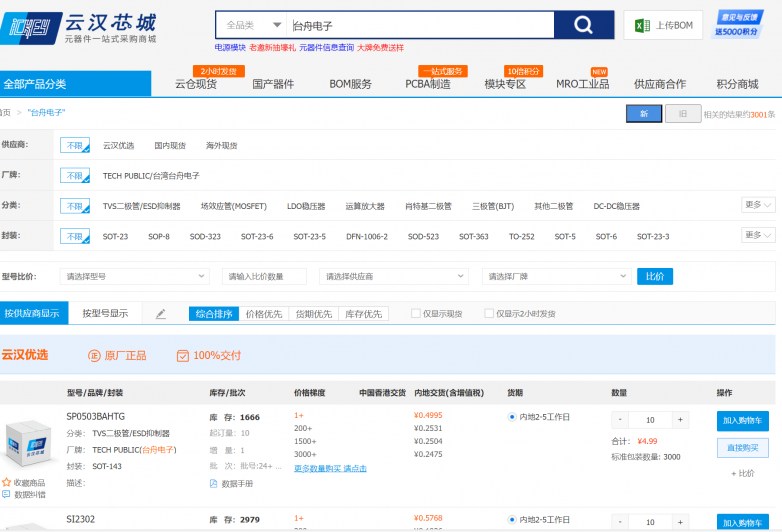Switch to 按供应商显示 tab
This screenshot has width=782, height=532.
tap(34, 313)
